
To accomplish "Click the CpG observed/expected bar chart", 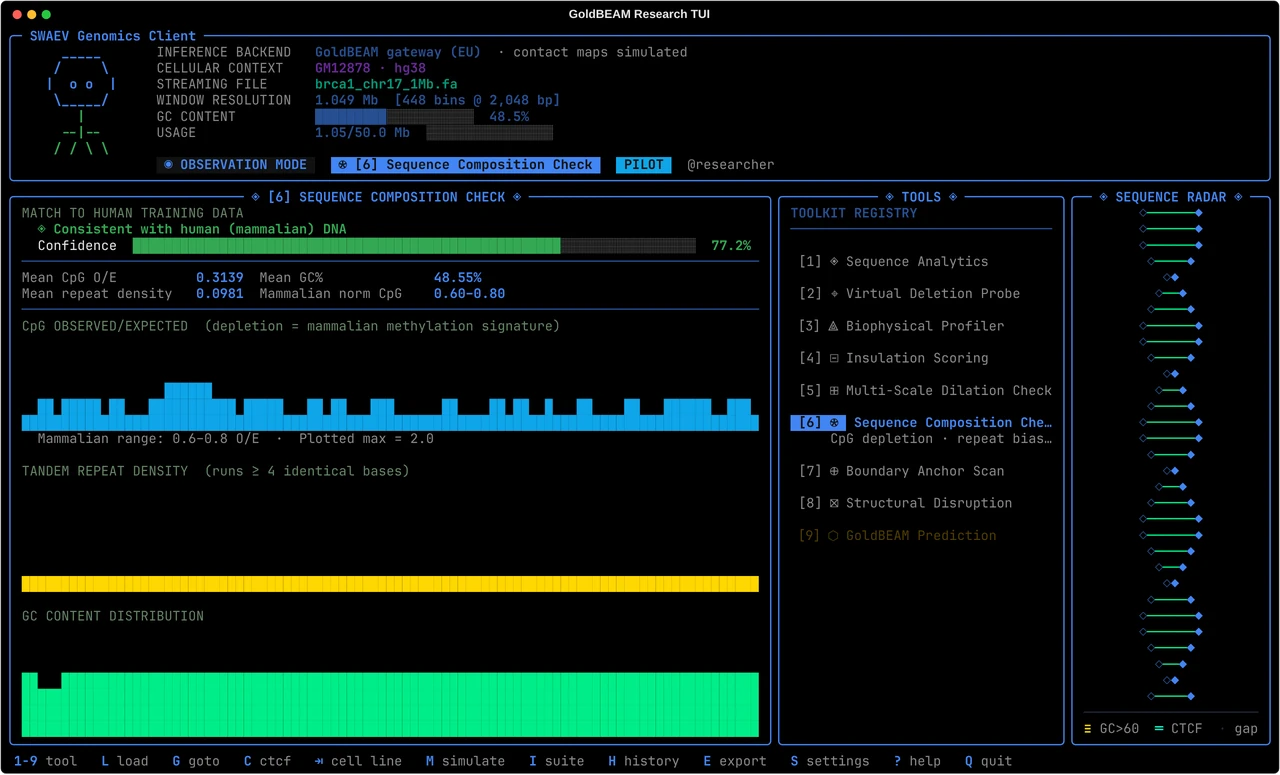I will 390,406.
